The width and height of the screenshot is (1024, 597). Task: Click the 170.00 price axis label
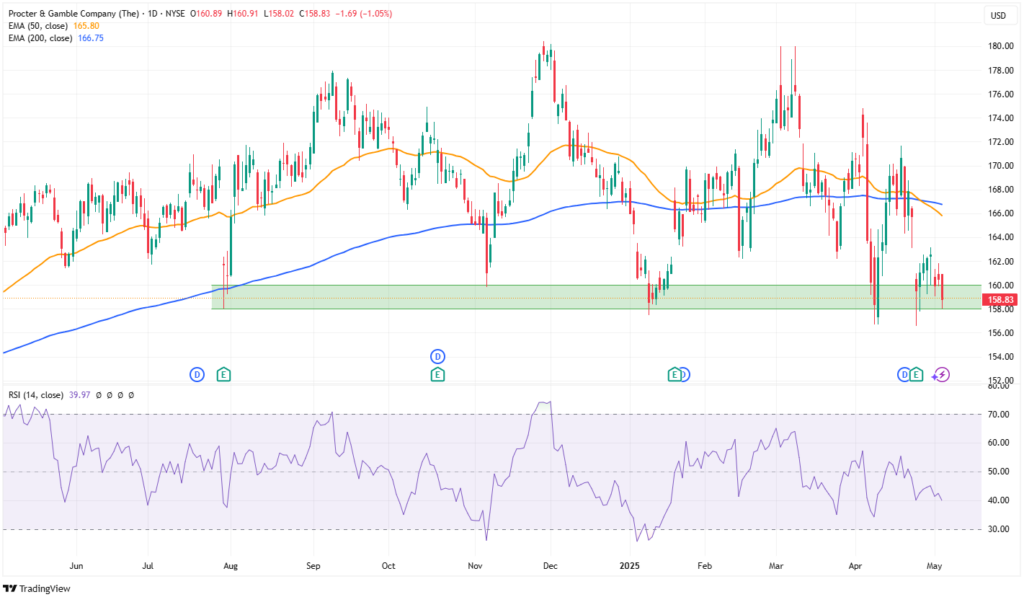coord(1001,165)
